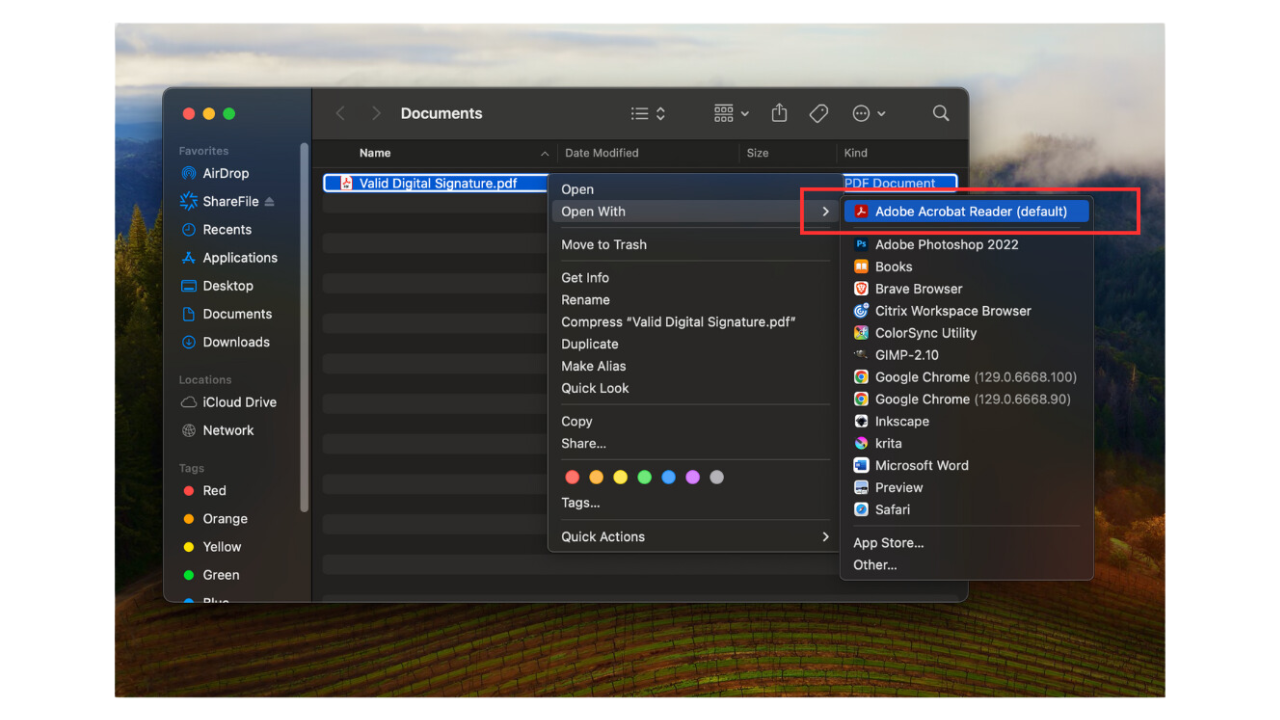1280x720 pixels.
Task: Apply the purple tag color dot
Action: coord(692,477)
